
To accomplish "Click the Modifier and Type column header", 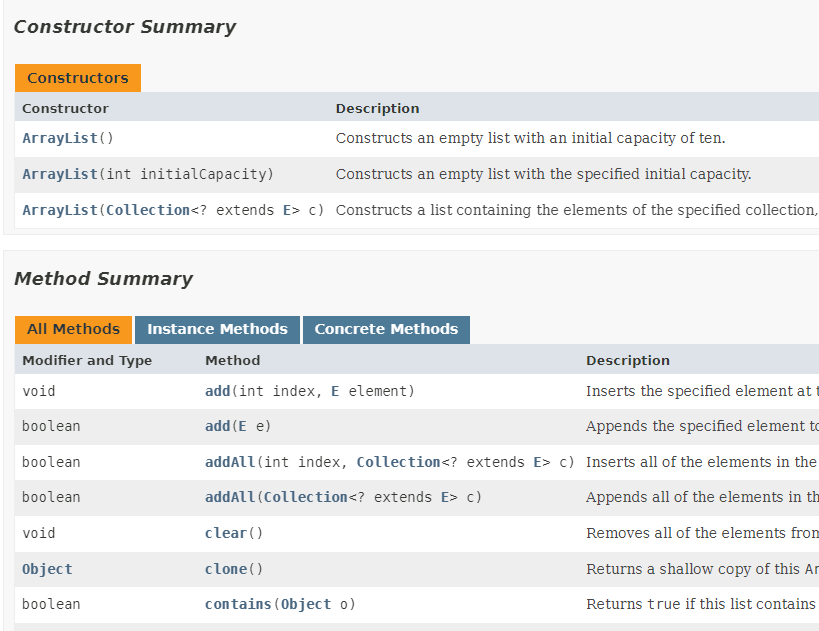I will [x=87, y=360].
